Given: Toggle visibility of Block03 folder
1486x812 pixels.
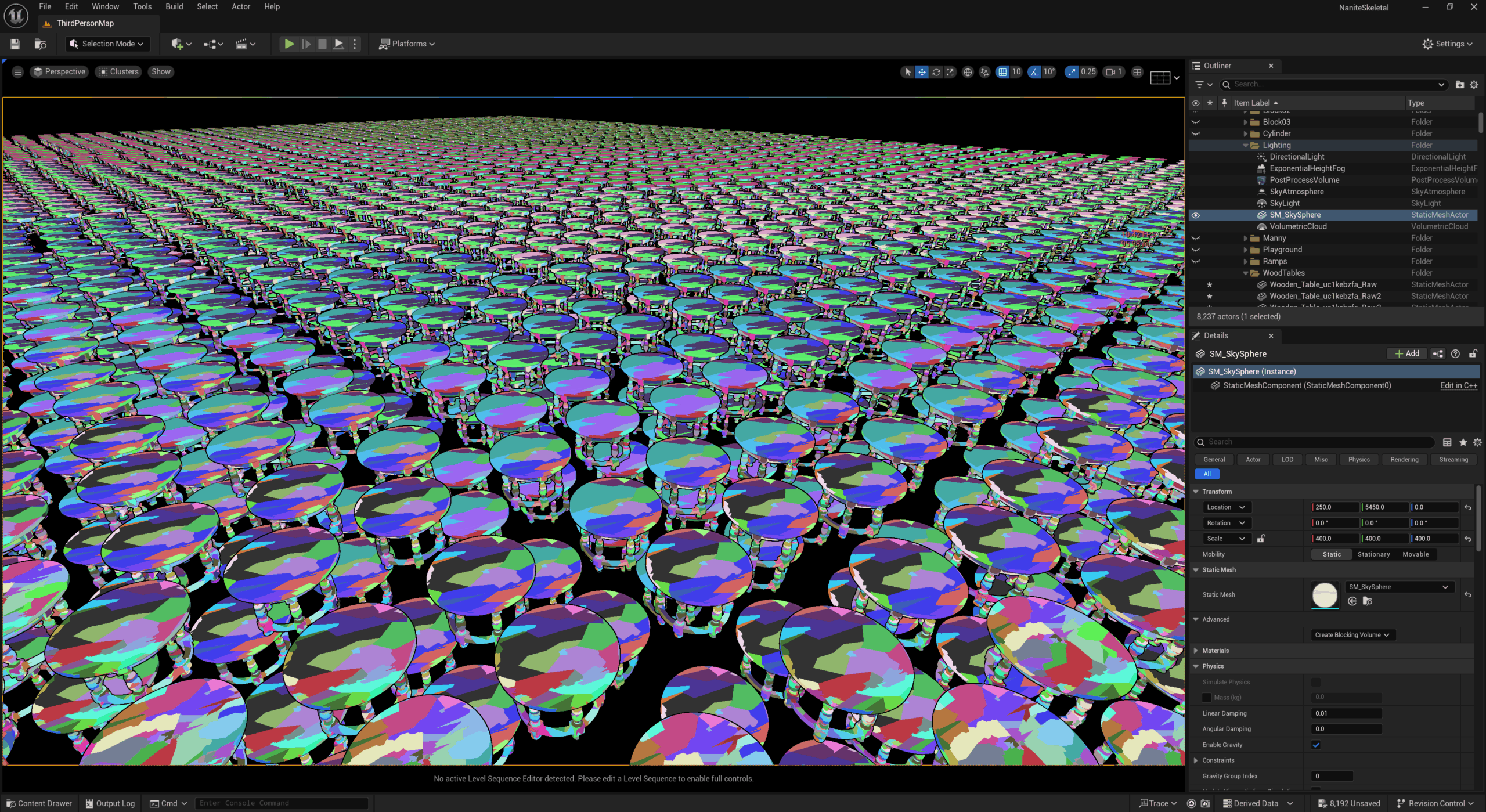Looking at the screenshot, I should point(1196,122).
